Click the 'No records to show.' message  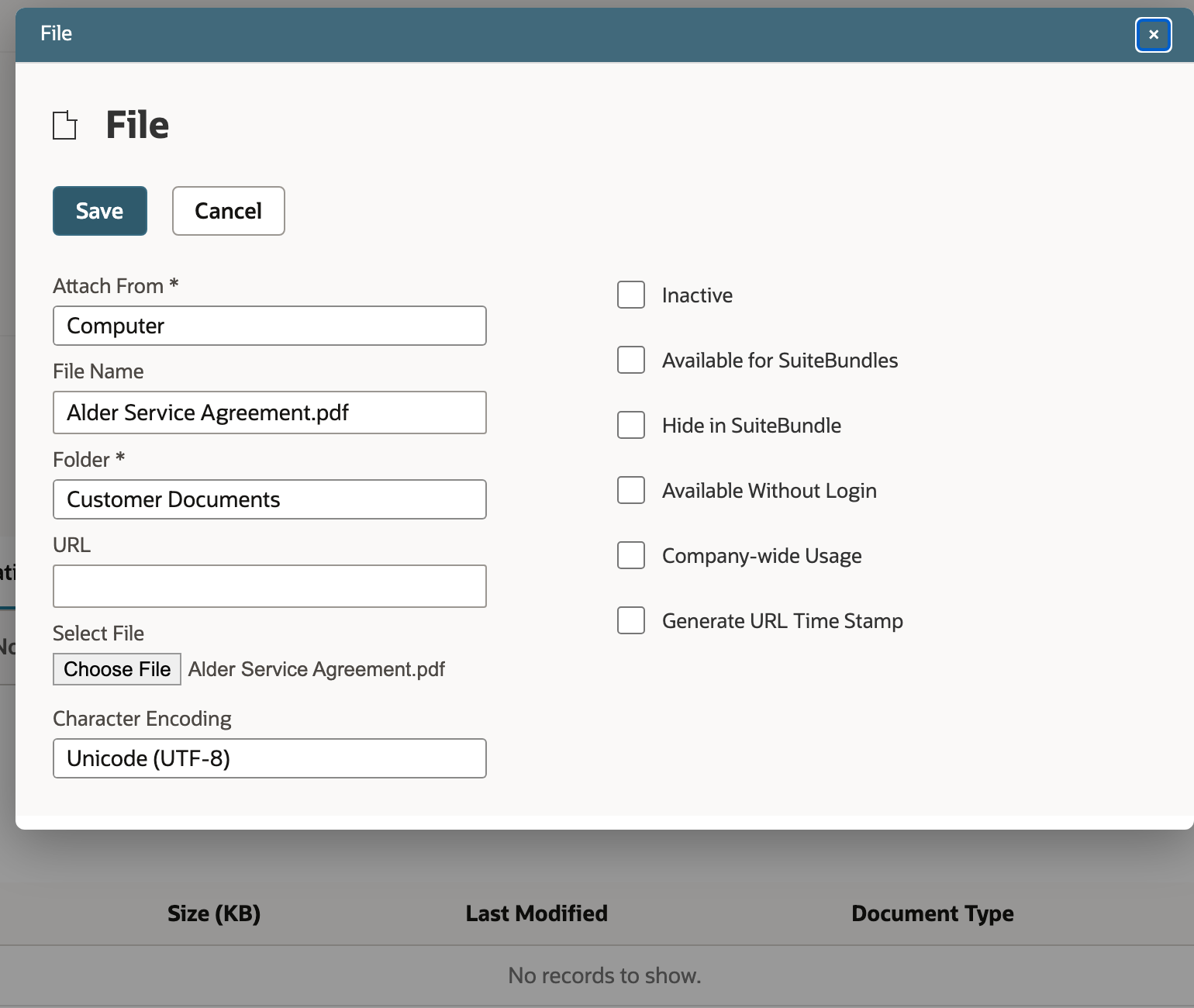coord(605,975)
